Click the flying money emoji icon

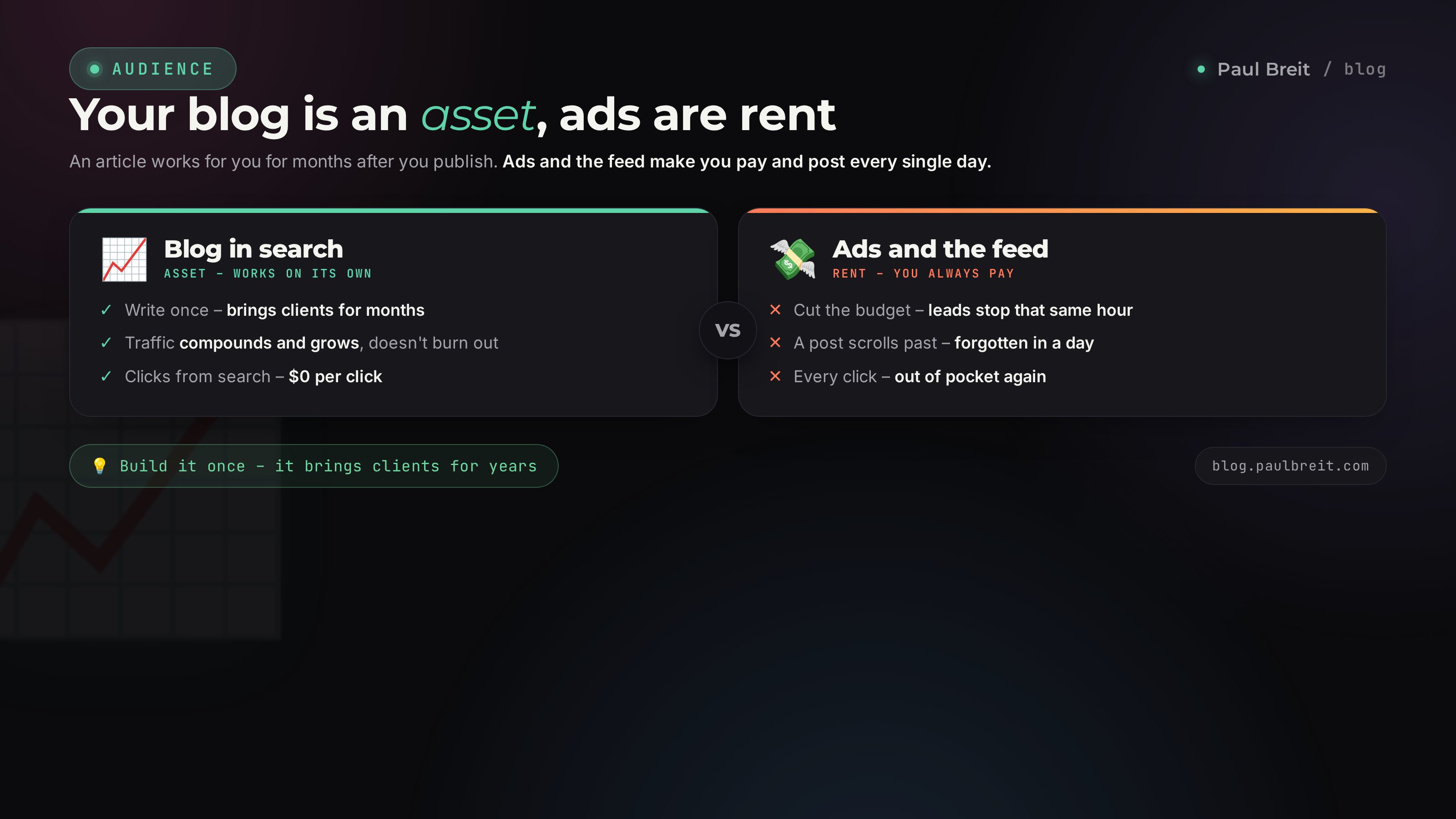tap(793, 259)
